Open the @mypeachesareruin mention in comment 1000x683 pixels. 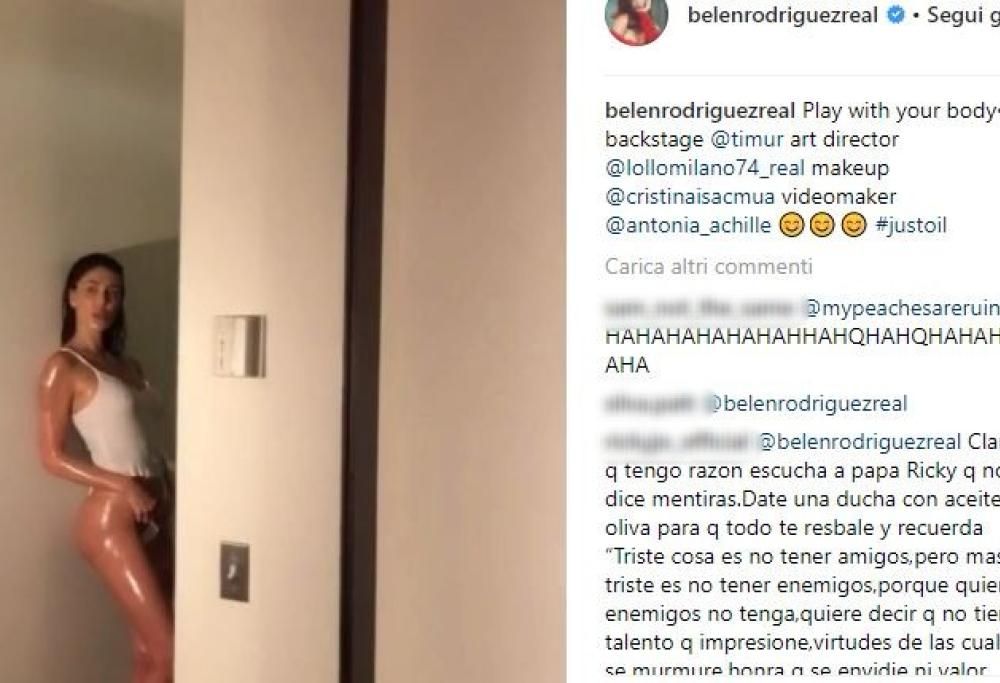click(x=902, y=309)
